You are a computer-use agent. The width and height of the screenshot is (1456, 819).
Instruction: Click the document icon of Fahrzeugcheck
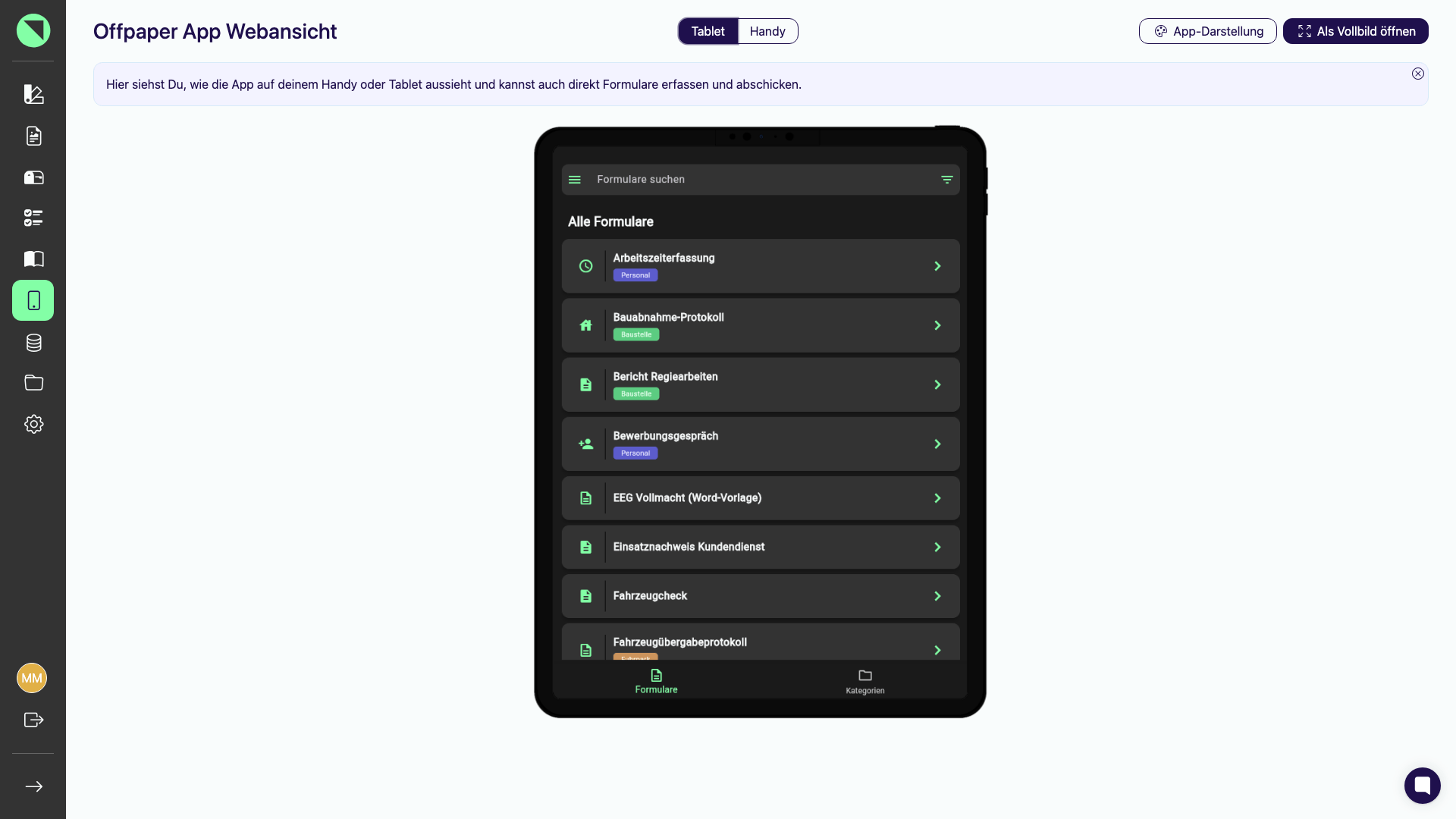(x=585, y=596)
